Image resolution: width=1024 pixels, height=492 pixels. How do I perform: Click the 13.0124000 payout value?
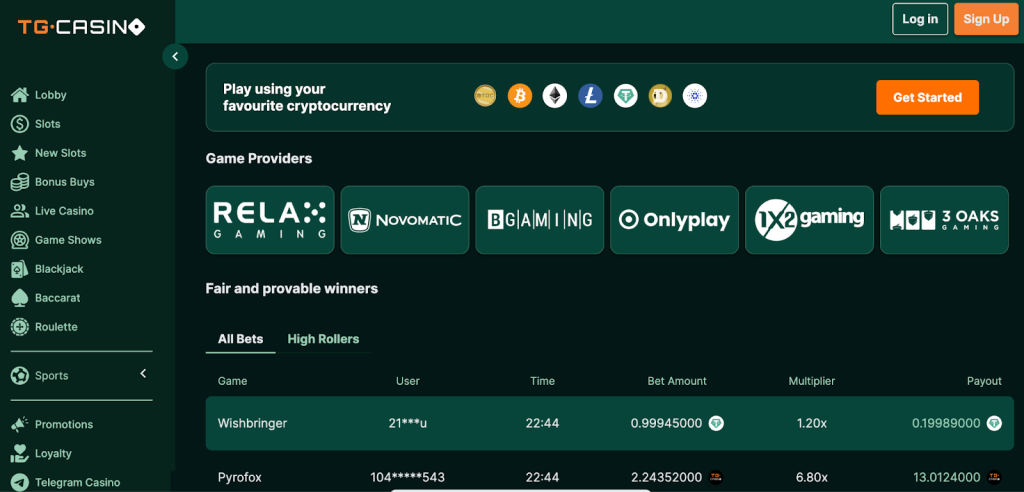click(948, 478)
